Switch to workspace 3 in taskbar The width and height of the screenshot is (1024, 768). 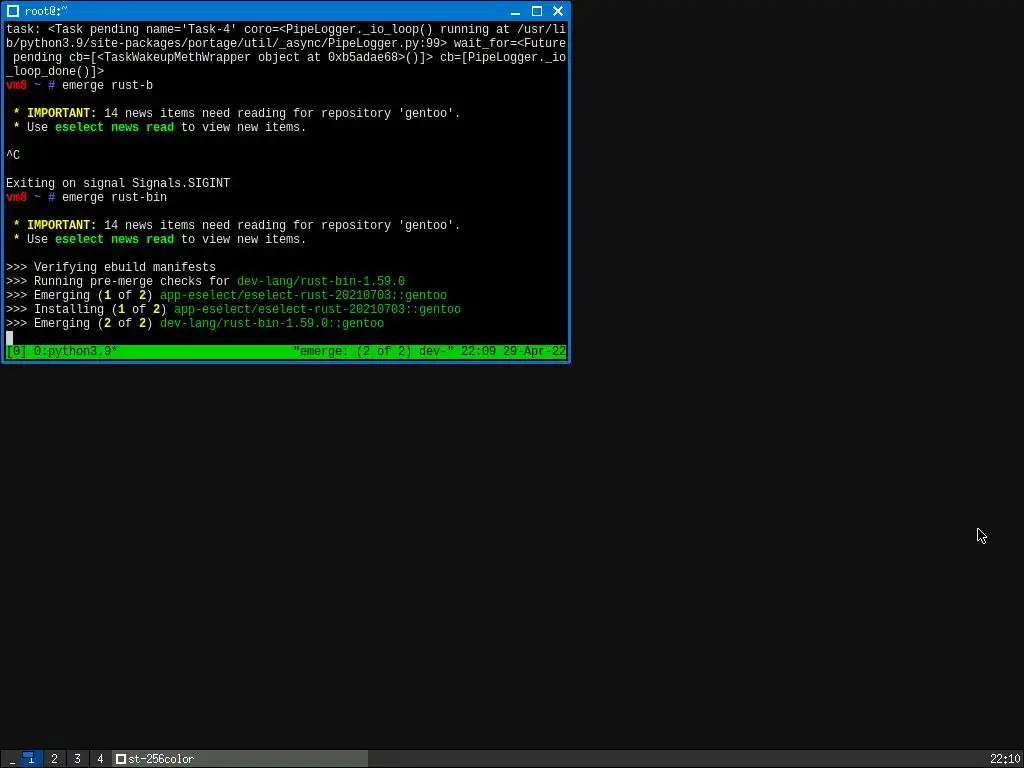(77, 759)
